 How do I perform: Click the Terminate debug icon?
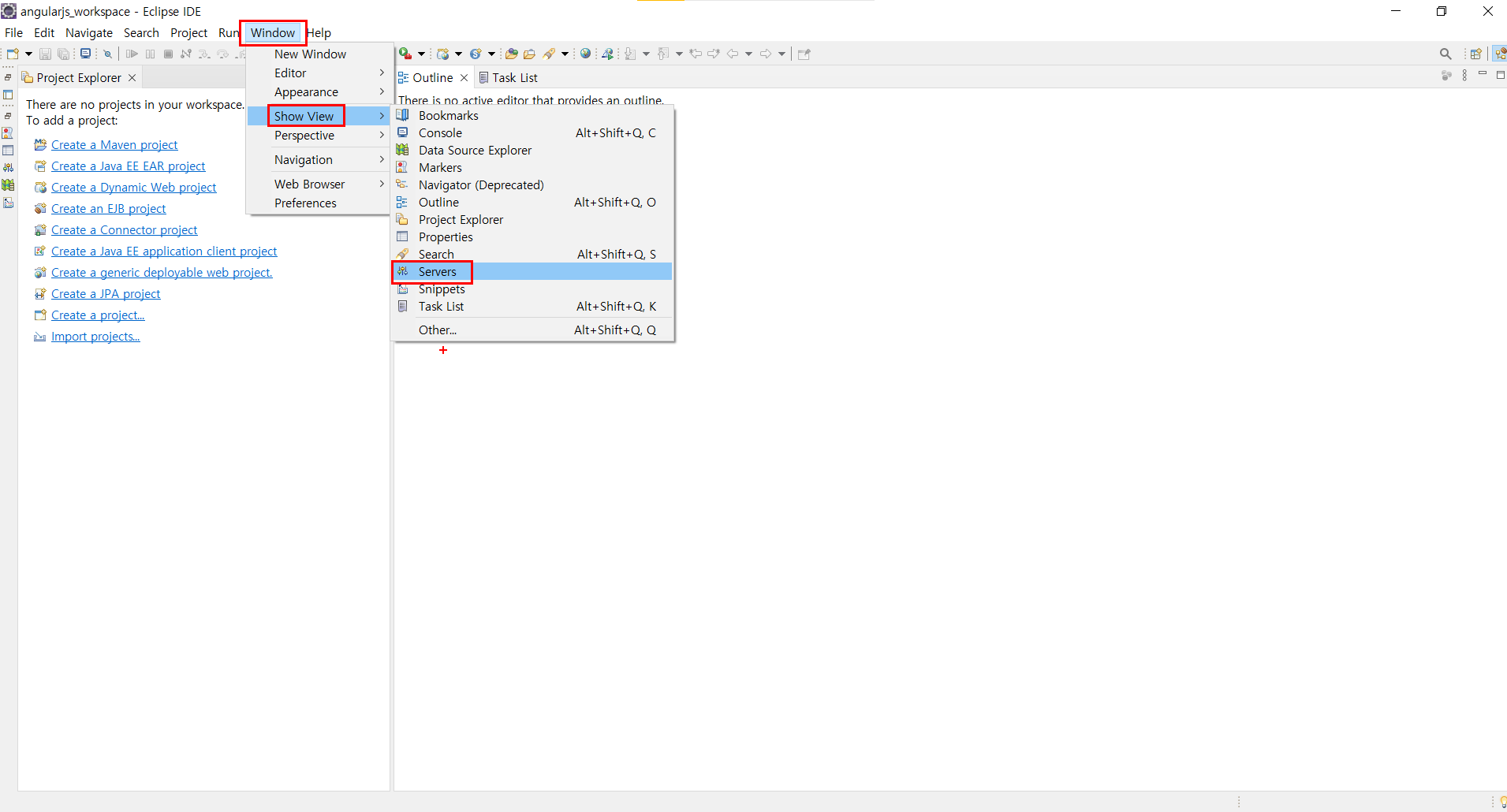click(x=168, y=54)
